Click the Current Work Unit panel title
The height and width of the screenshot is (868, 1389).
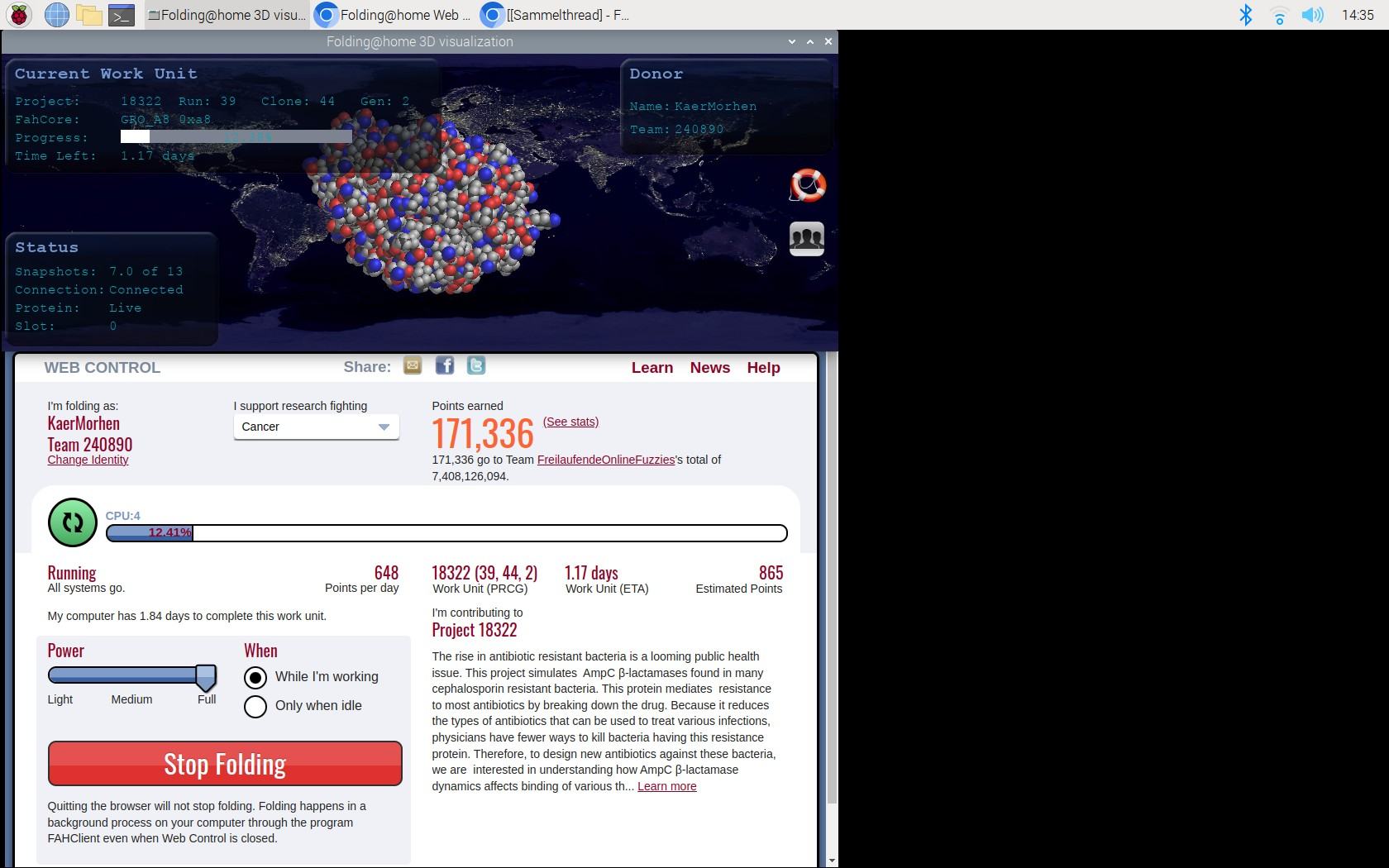106,74
